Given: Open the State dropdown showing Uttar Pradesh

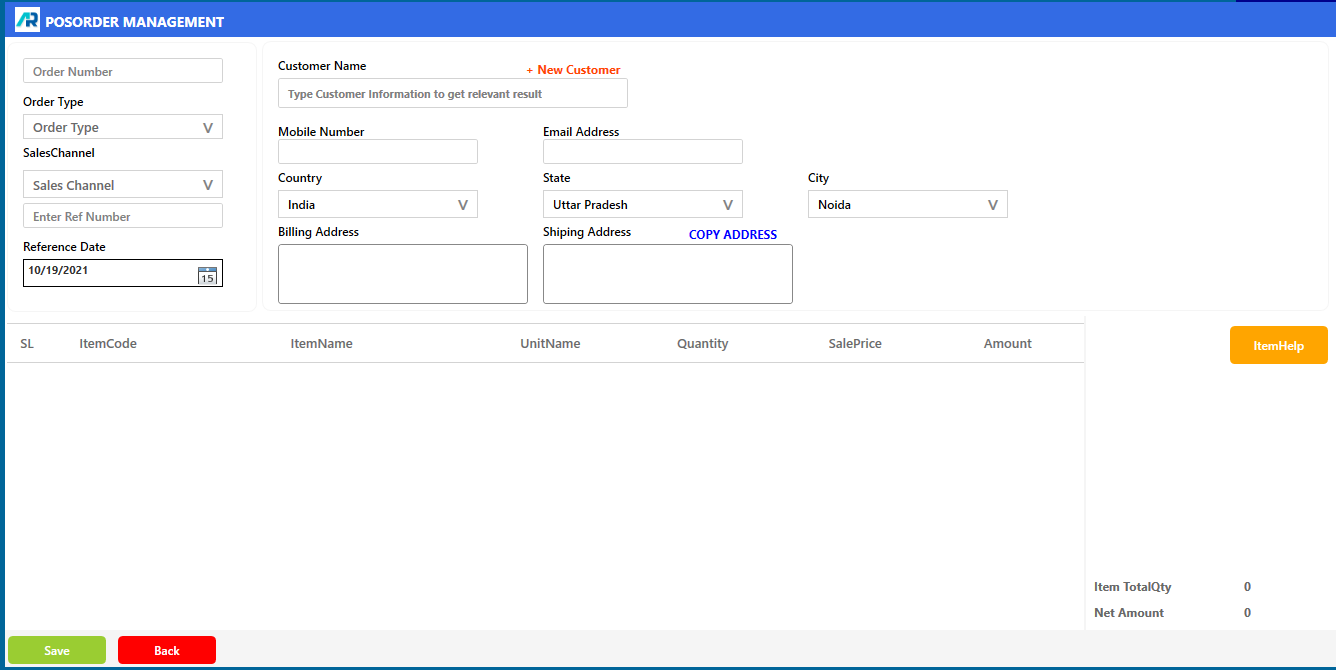Looking at the screenshot, I should [x=642, y=204].
